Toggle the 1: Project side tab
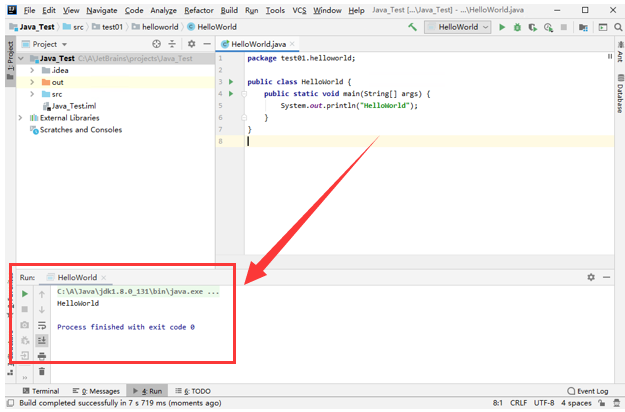The height and width of the screenshot is (412, 625). click(x=10, y=61)
